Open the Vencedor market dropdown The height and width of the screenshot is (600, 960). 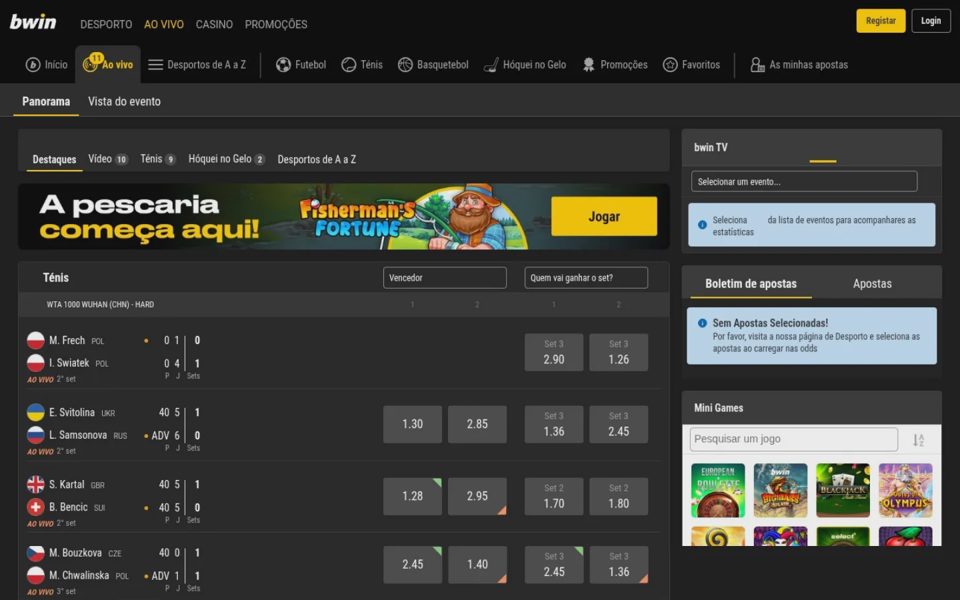(444, 277)
